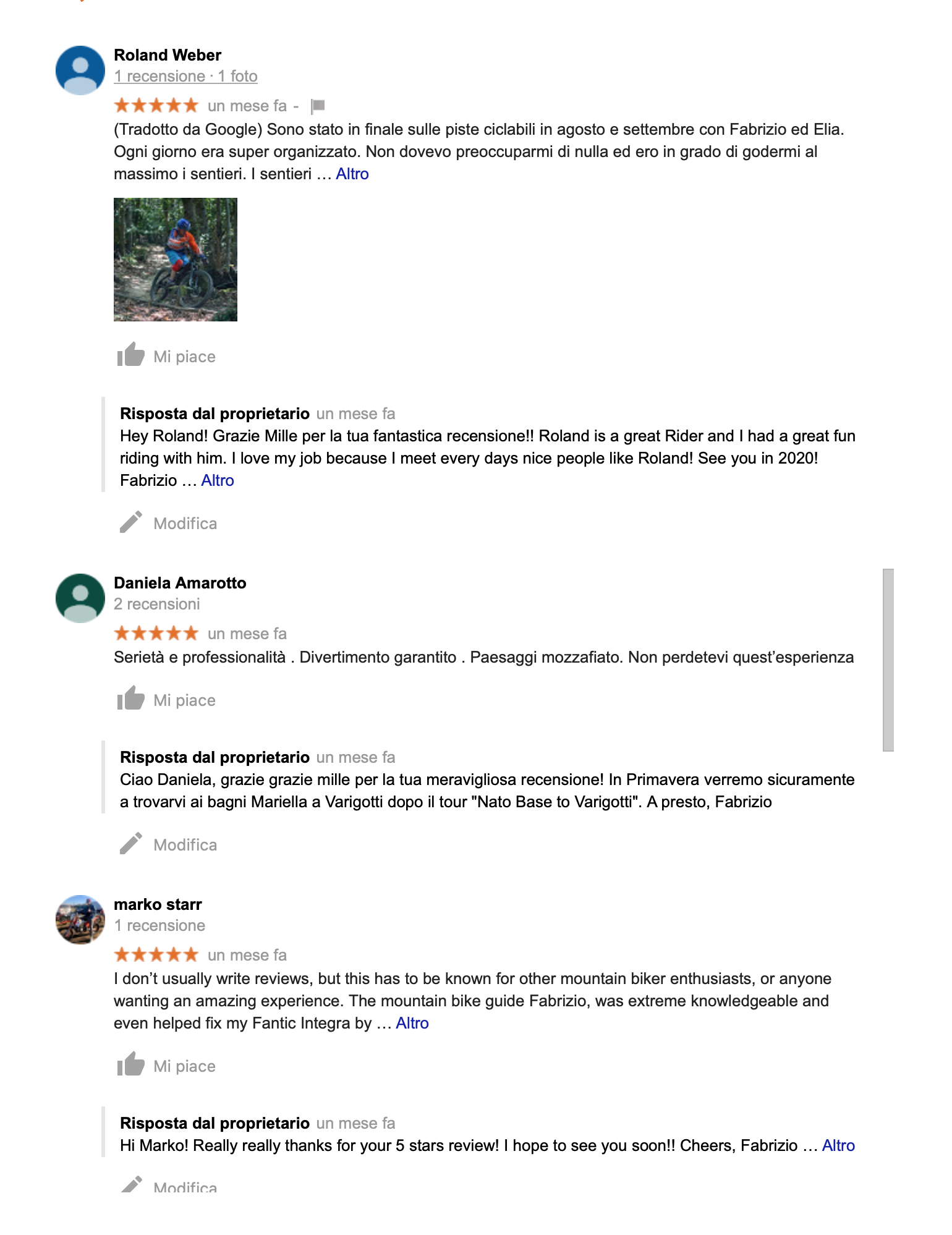
Task: Flag Roland Weber's review as inappropriate
Action: coord(318,106)
